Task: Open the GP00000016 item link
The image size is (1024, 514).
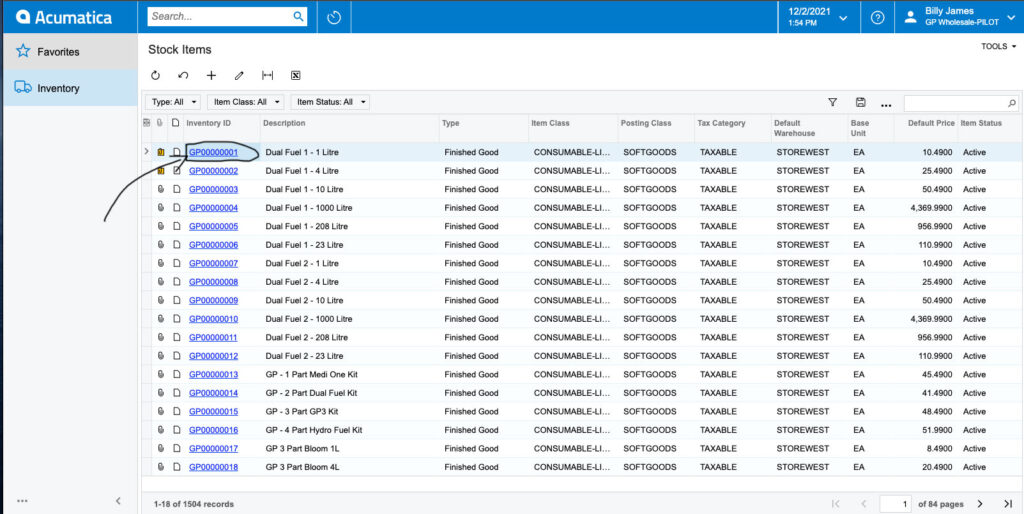Action: [x=214, y=430]
